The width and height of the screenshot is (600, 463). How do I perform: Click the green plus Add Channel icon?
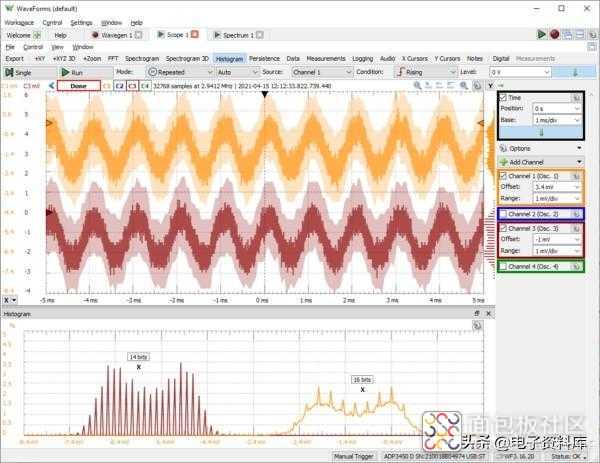point(503,162)
